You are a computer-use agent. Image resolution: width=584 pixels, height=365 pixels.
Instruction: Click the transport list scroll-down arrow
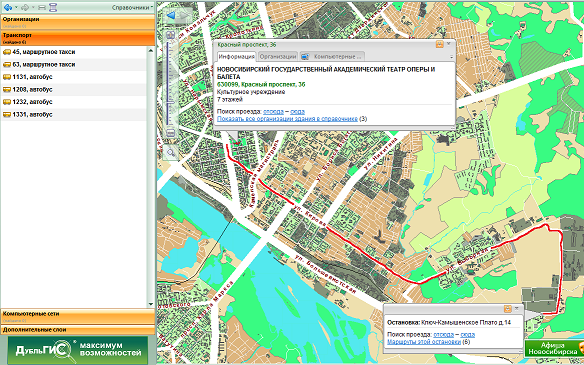point(151,304)
